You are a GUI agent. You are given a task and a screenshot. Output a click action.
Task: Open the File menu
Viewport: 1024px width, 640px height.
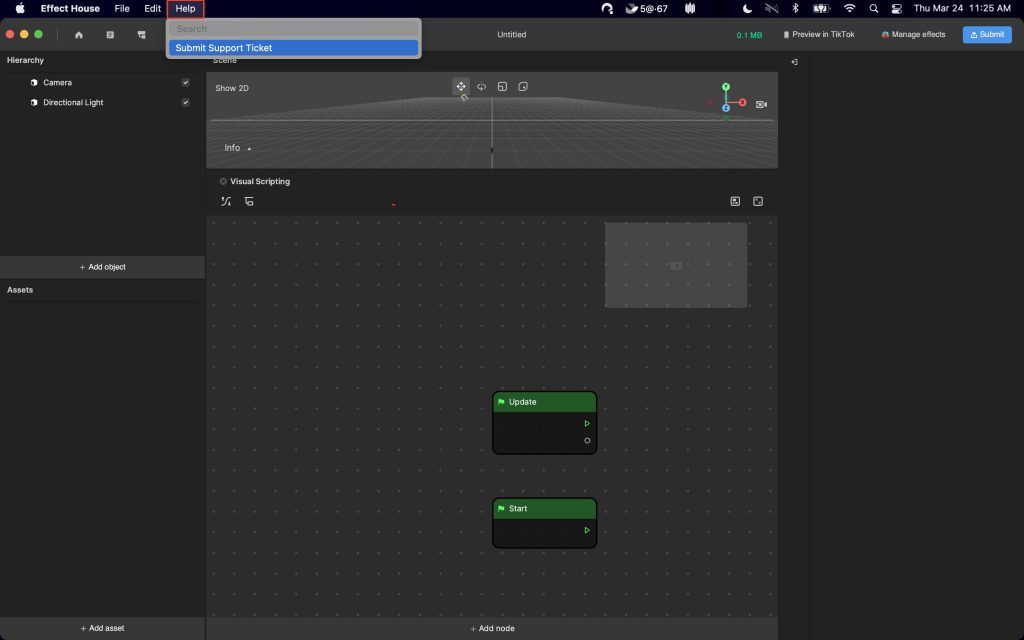pyautogui.click(x=121, y=8)
